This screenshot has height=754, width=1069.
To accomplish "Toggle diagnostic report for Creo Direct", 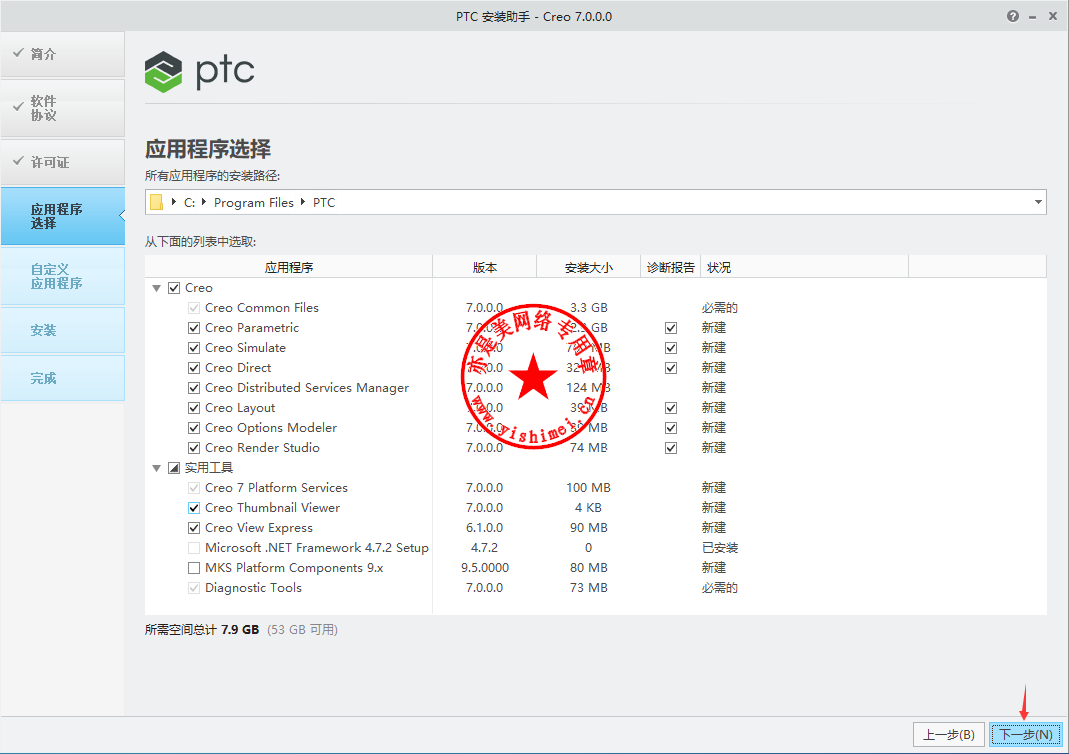I will (671, 367).
